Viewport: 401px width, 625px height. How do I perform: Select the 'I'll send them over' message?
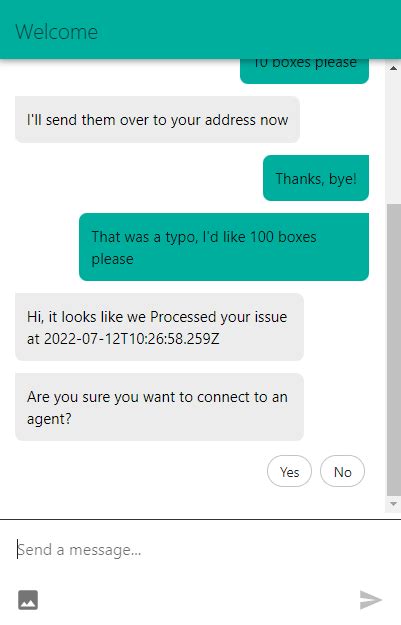[x=157, y=120]
